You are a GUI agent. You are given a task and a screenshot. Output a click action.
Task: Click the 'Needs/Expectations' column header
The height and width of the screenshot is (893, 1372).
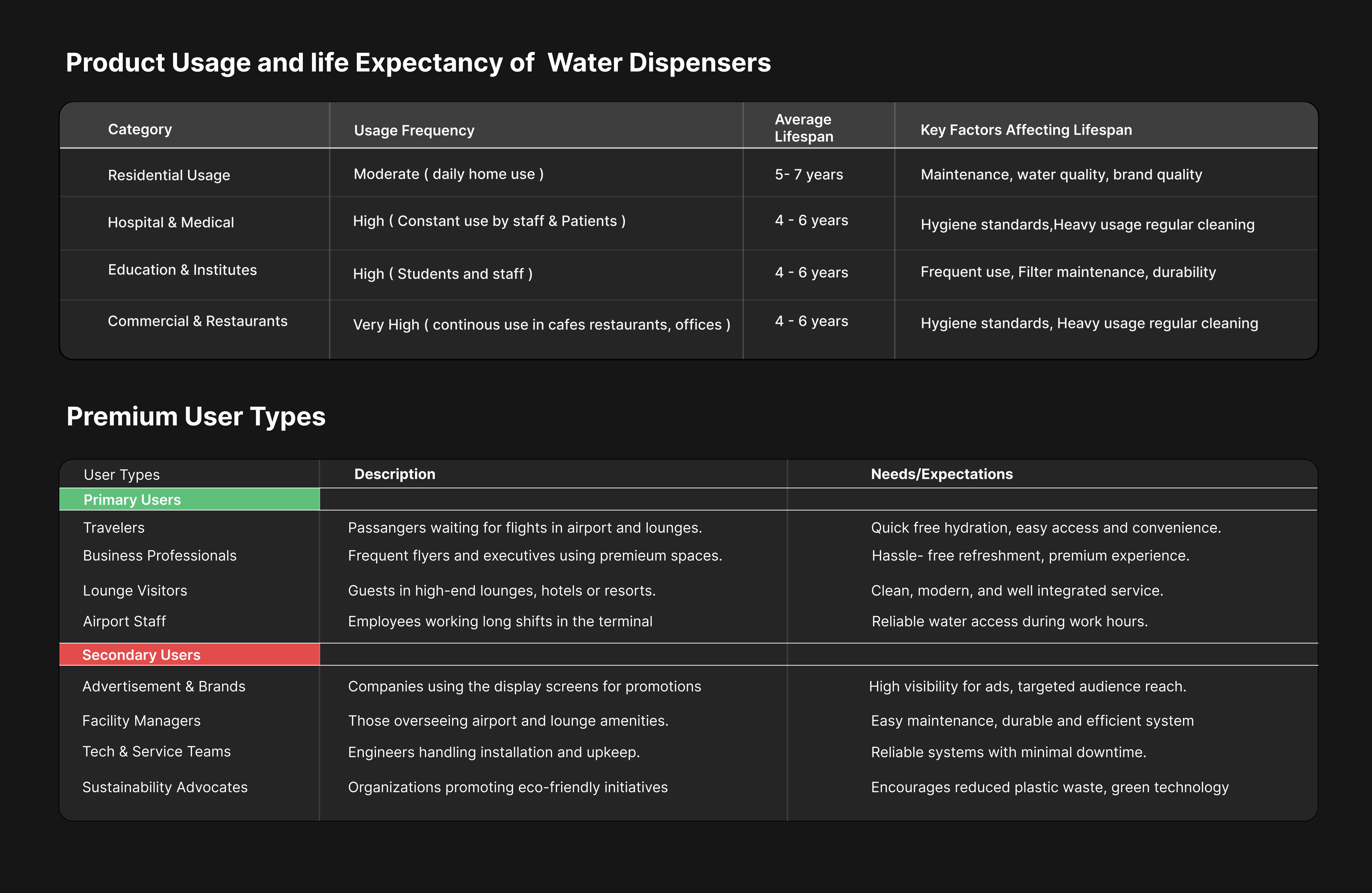click(x=941, y=474)
